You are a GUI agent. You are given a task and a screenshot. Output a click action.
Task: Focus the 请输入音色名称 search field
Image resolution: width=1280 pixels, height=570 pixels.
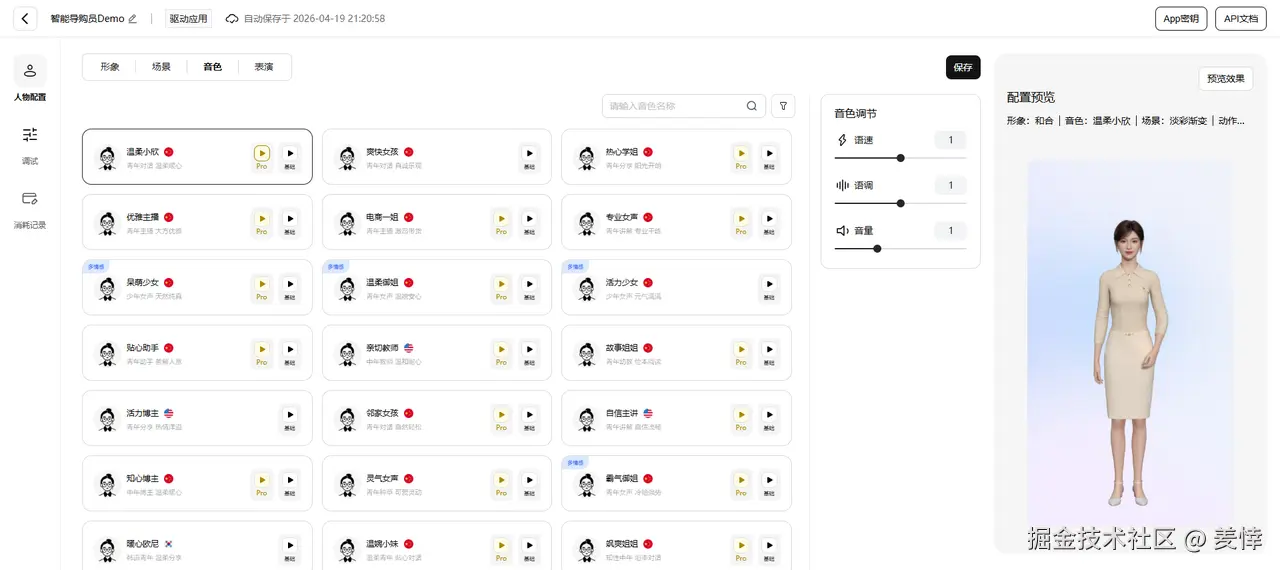pos(675,106)
